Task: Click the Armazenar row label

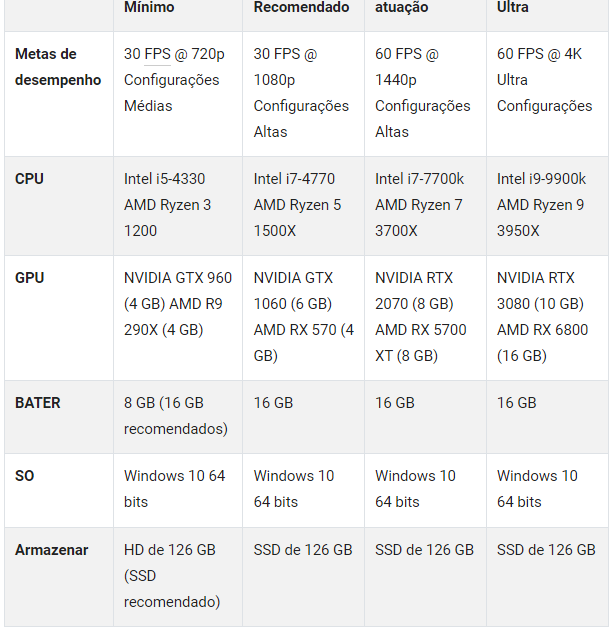Action: coord(52,550)
